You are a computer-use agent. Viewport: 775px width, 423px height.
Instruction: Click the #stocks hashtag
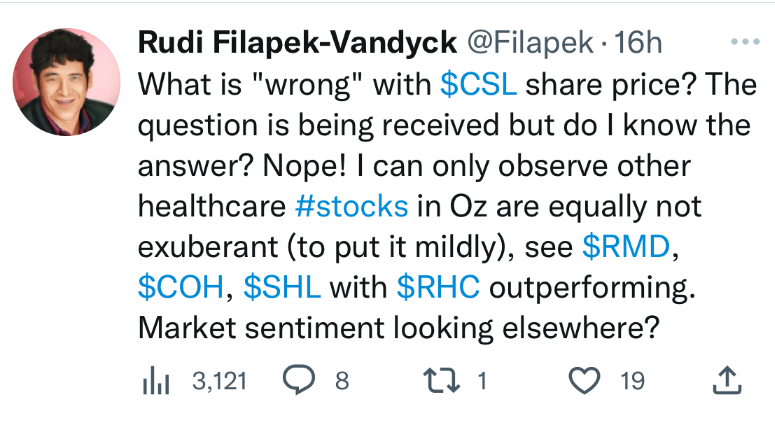pos(351,207)
